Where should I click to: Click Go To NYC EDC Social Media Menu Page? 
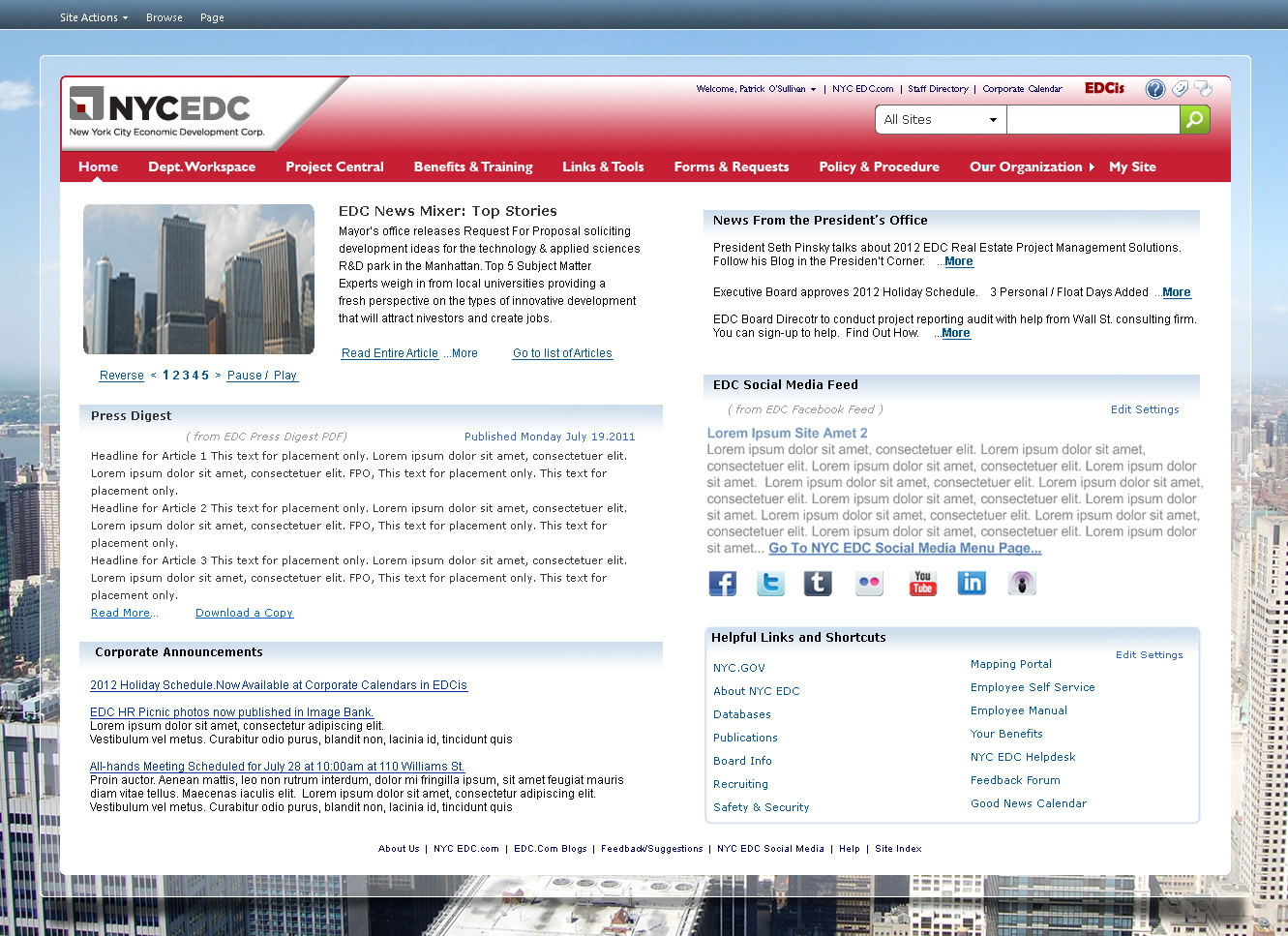tap(905, 548)
